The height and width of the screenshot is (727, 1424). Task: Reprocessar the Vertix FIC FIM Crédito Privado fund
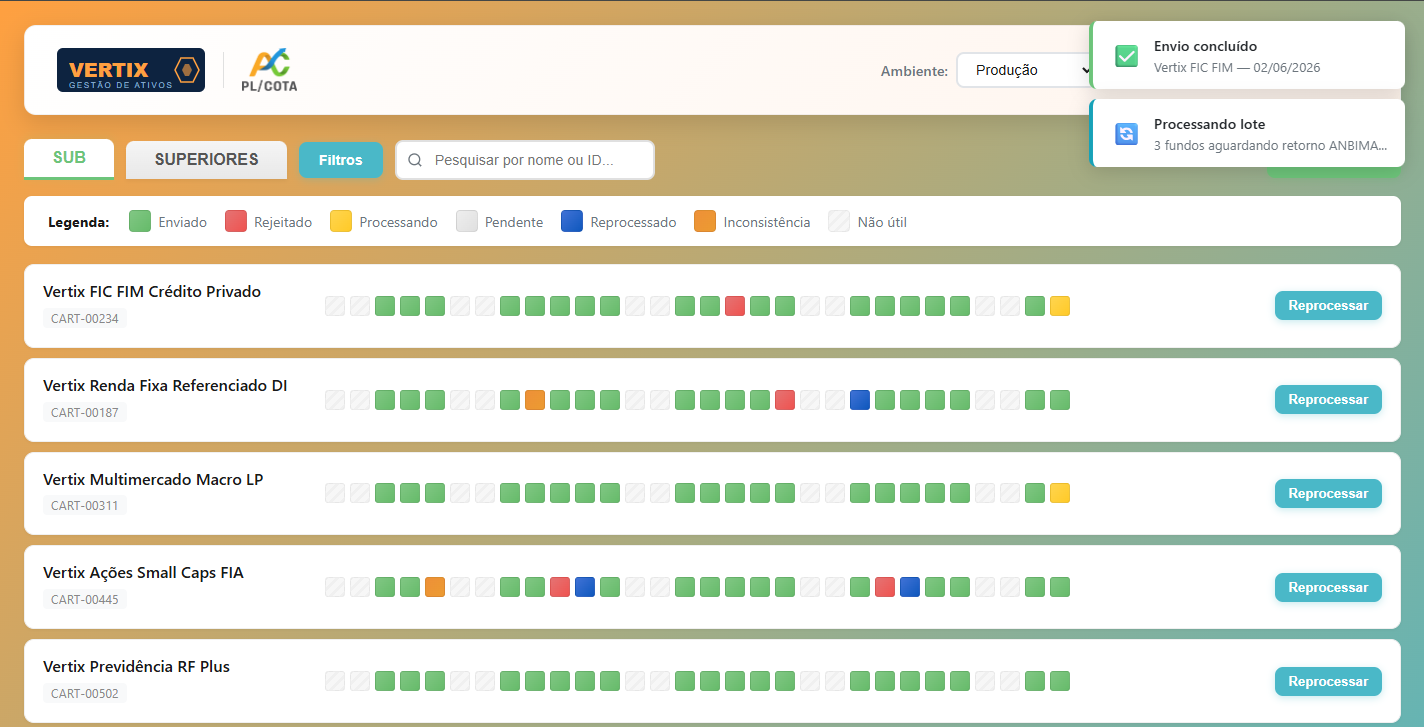point(1328,306)
